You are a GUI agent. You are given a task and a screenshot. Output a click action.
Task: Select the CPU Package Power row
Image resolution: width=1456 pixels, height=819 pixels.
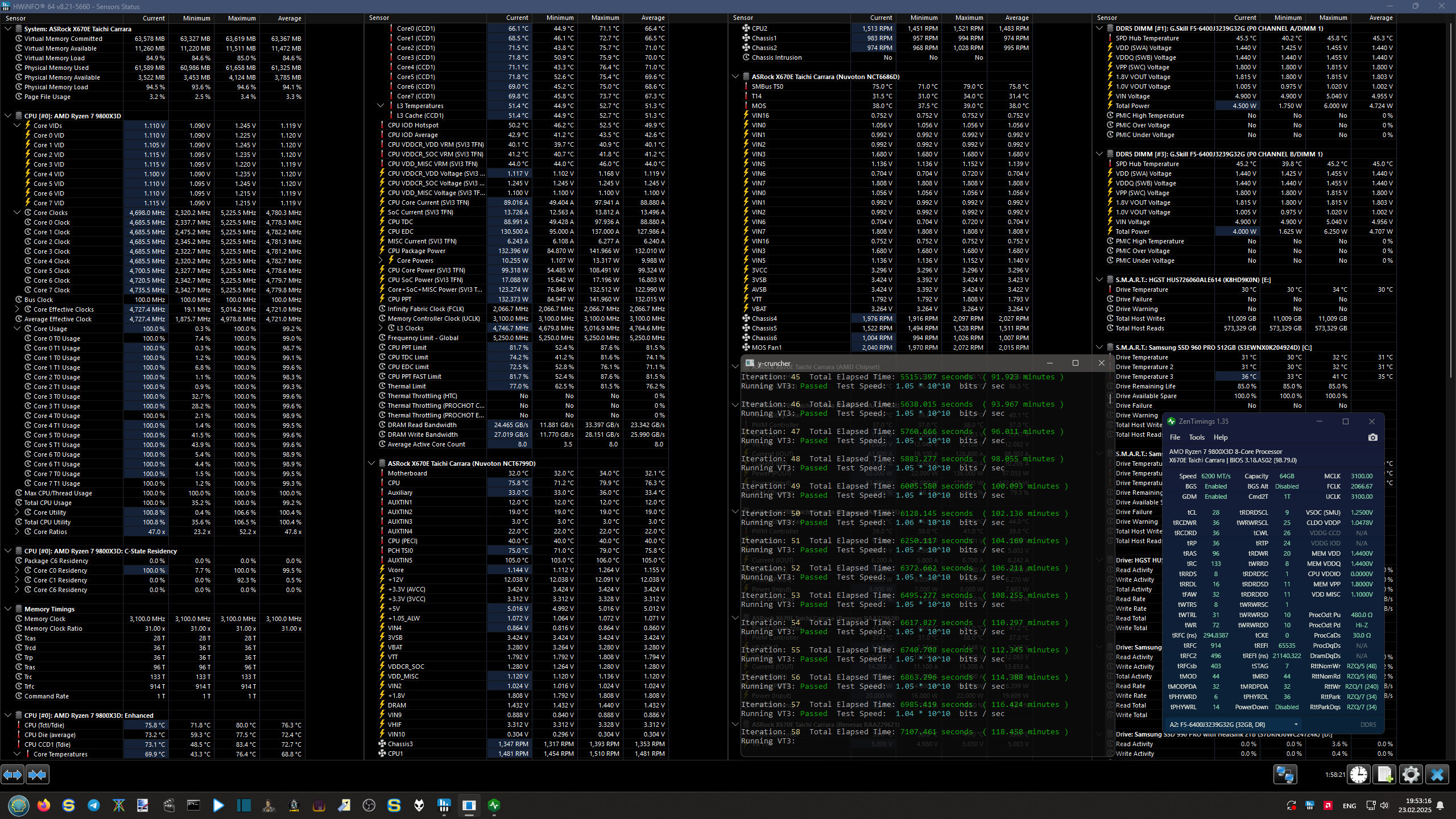[x=416, y=251]
